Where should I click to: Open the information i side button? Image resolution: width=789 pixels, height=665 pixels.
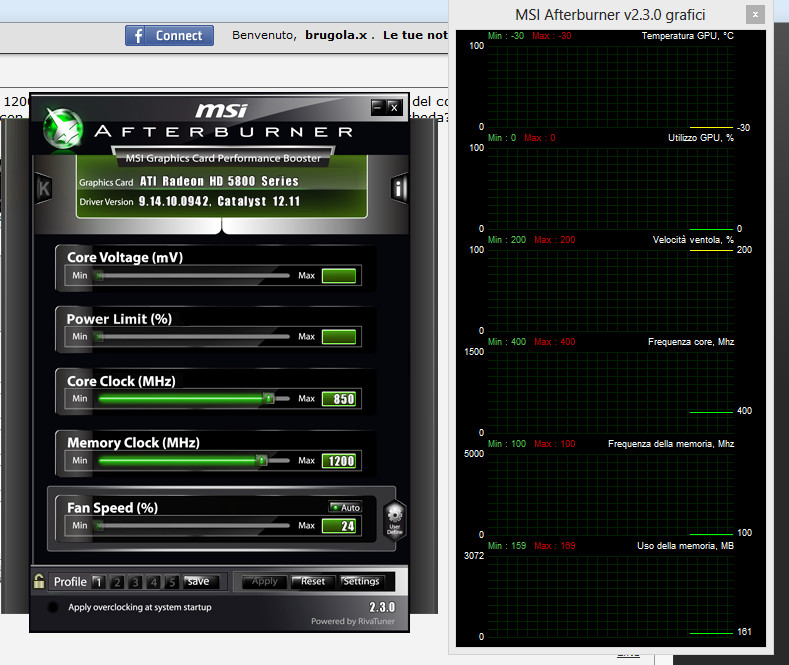(x=399, y=189)
